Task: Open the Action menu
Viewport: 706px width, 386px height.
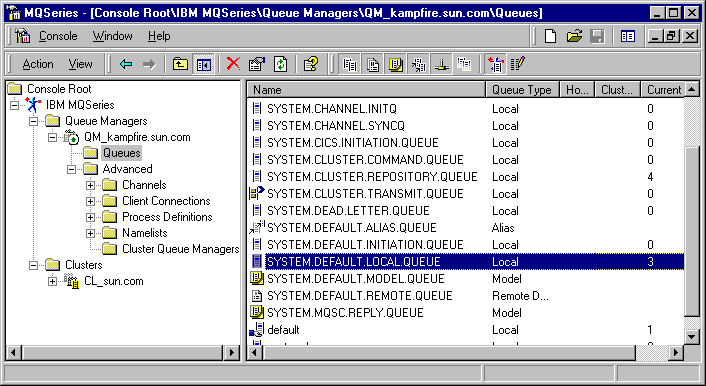Action: click(x=38, y=64)
